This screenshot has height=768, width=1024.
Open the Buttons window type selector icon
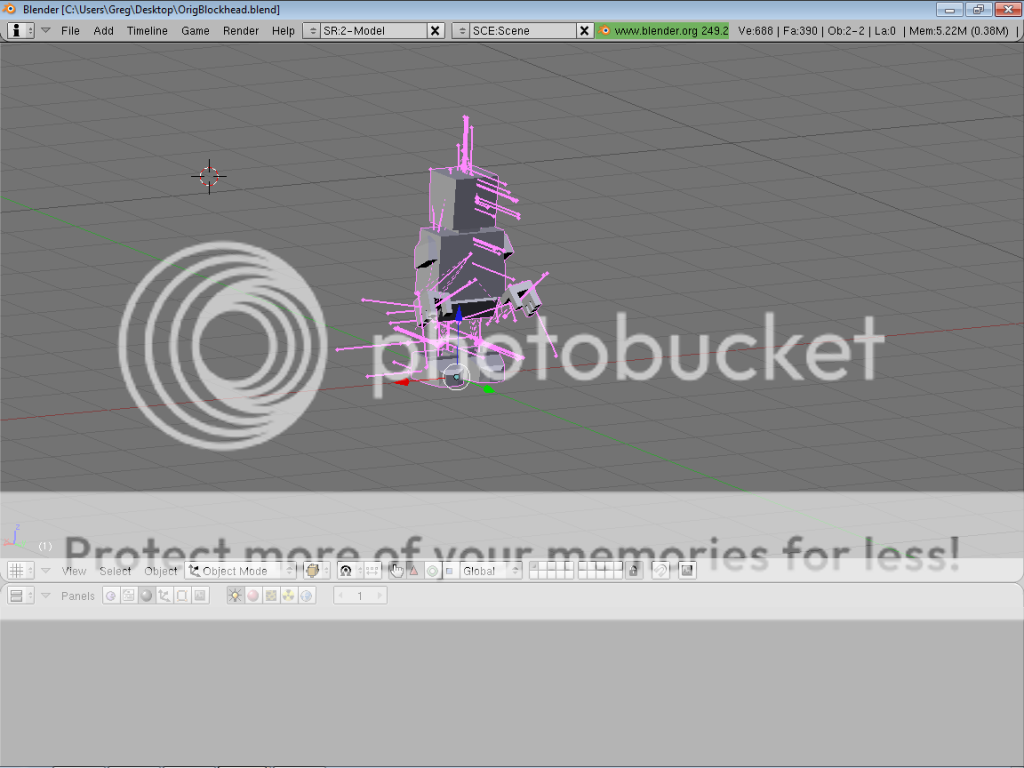pyautogui.click(x=20, y=596)
